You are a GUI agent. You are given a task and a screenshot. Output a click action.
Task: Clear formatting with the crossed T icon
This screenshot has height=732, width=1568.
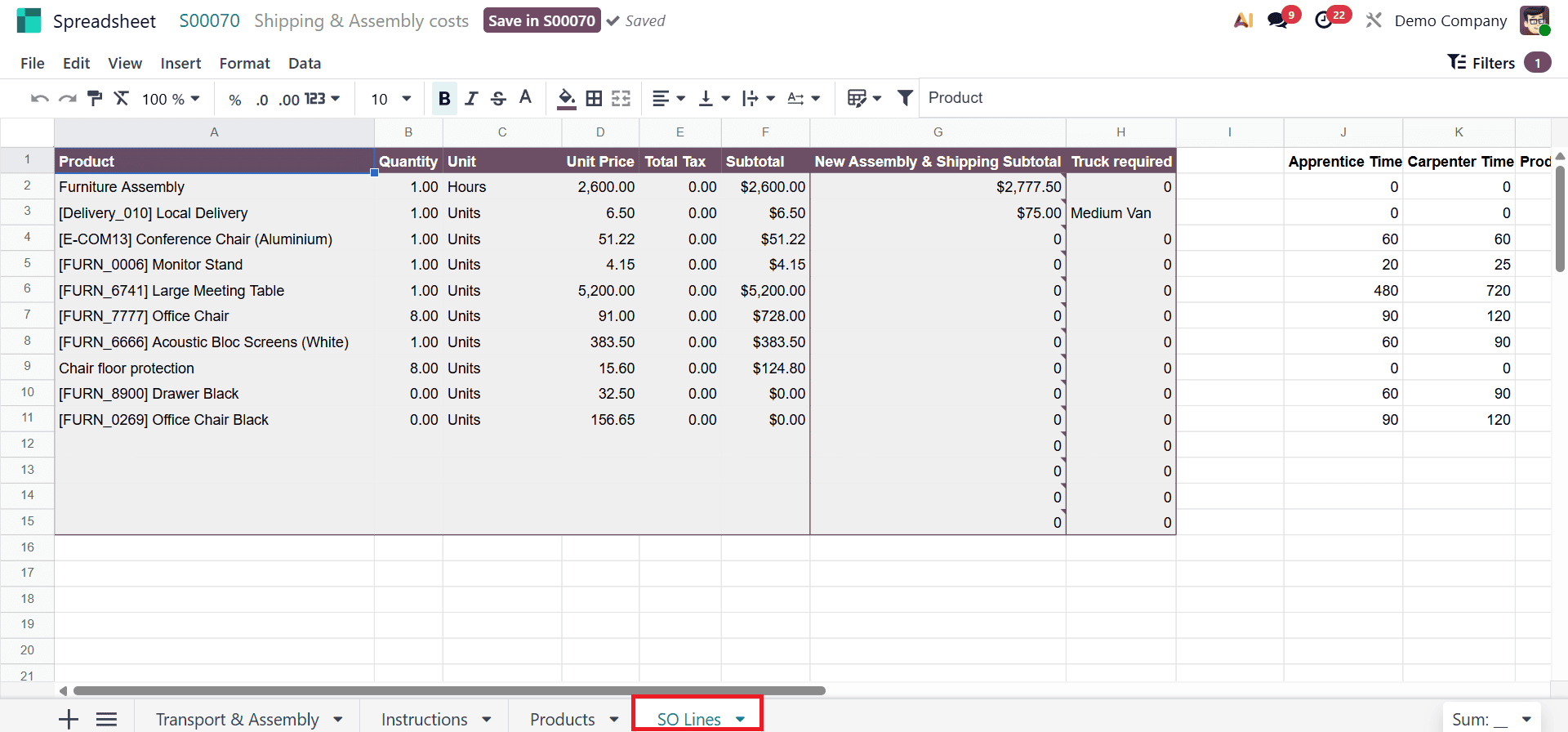[122, 99]
